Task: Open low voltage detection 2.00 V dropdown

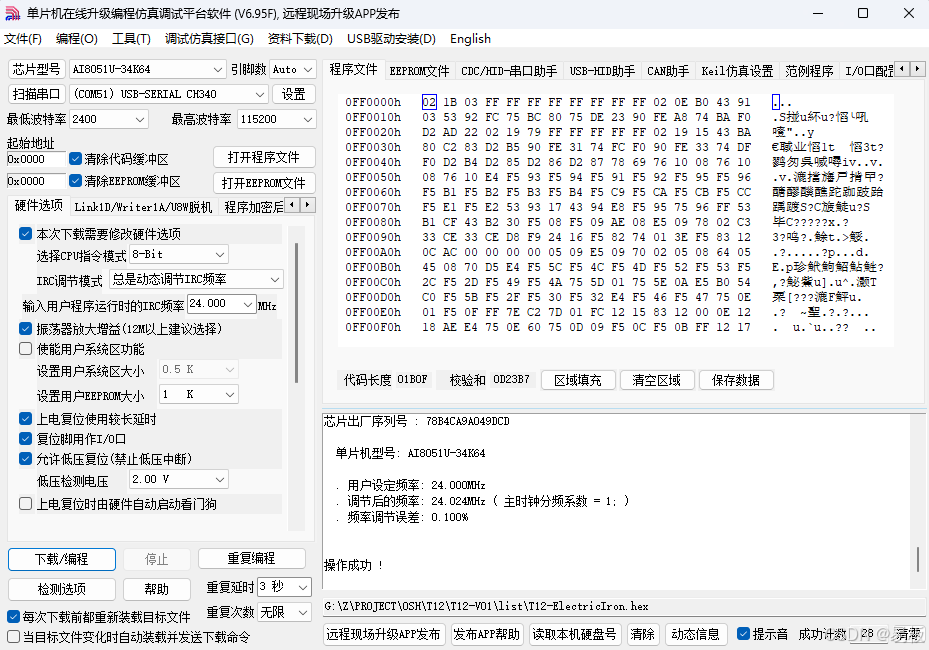Action: tap(178, 479)
